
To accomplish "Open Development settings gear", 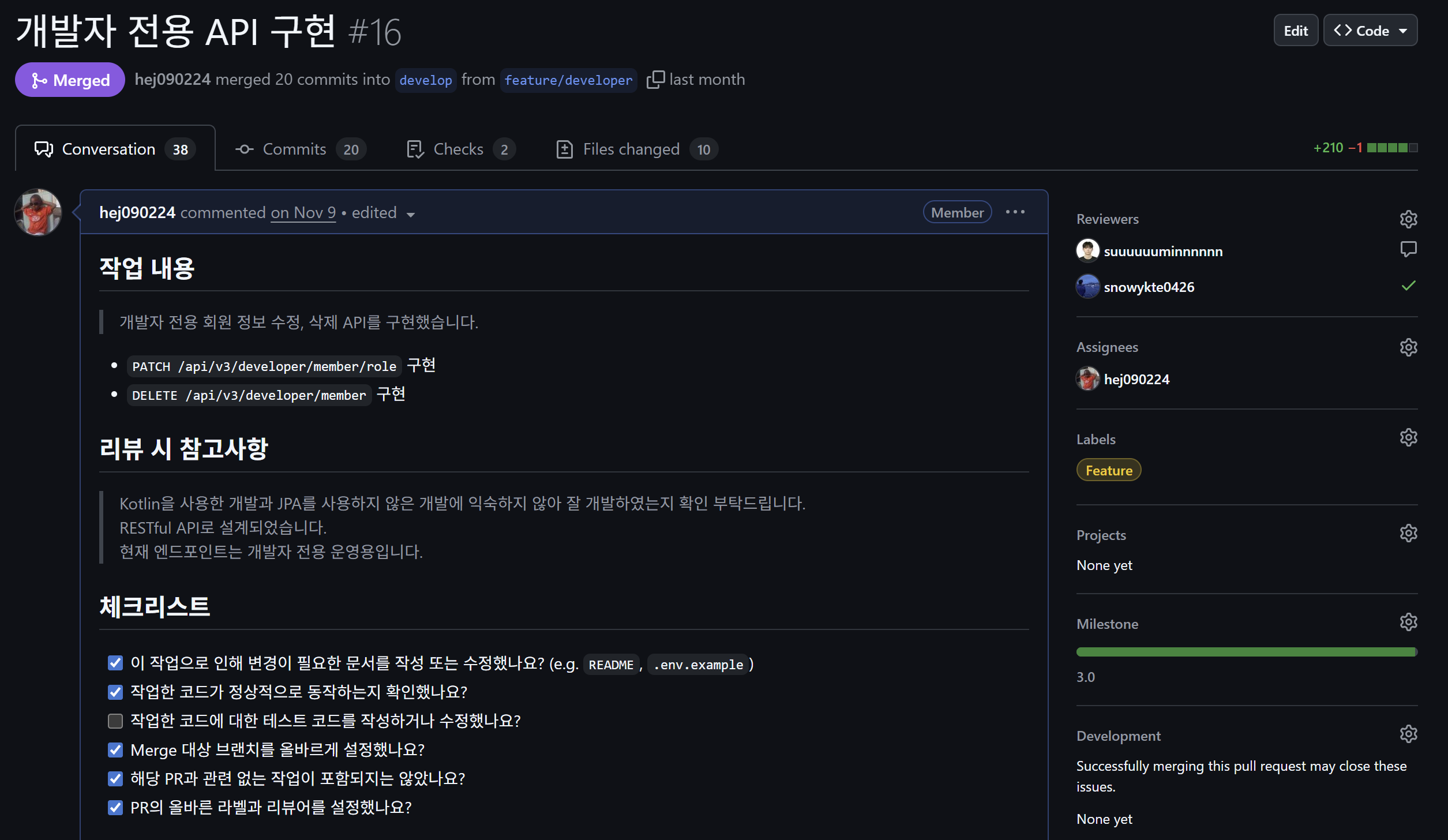I will pyautogui.click(x=1408, y=734).
